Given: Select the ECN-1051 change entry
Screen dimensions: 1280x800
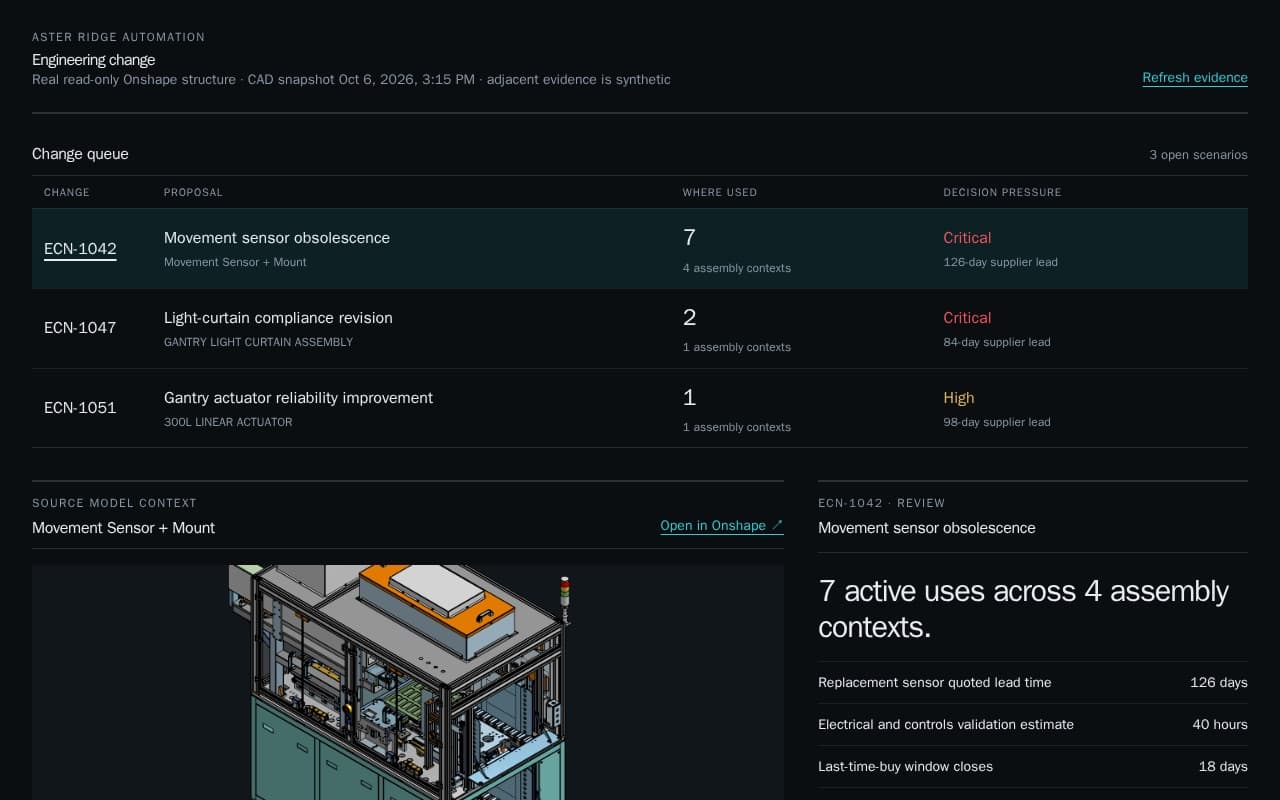Looking at the screenshot, I should (80, 408).
